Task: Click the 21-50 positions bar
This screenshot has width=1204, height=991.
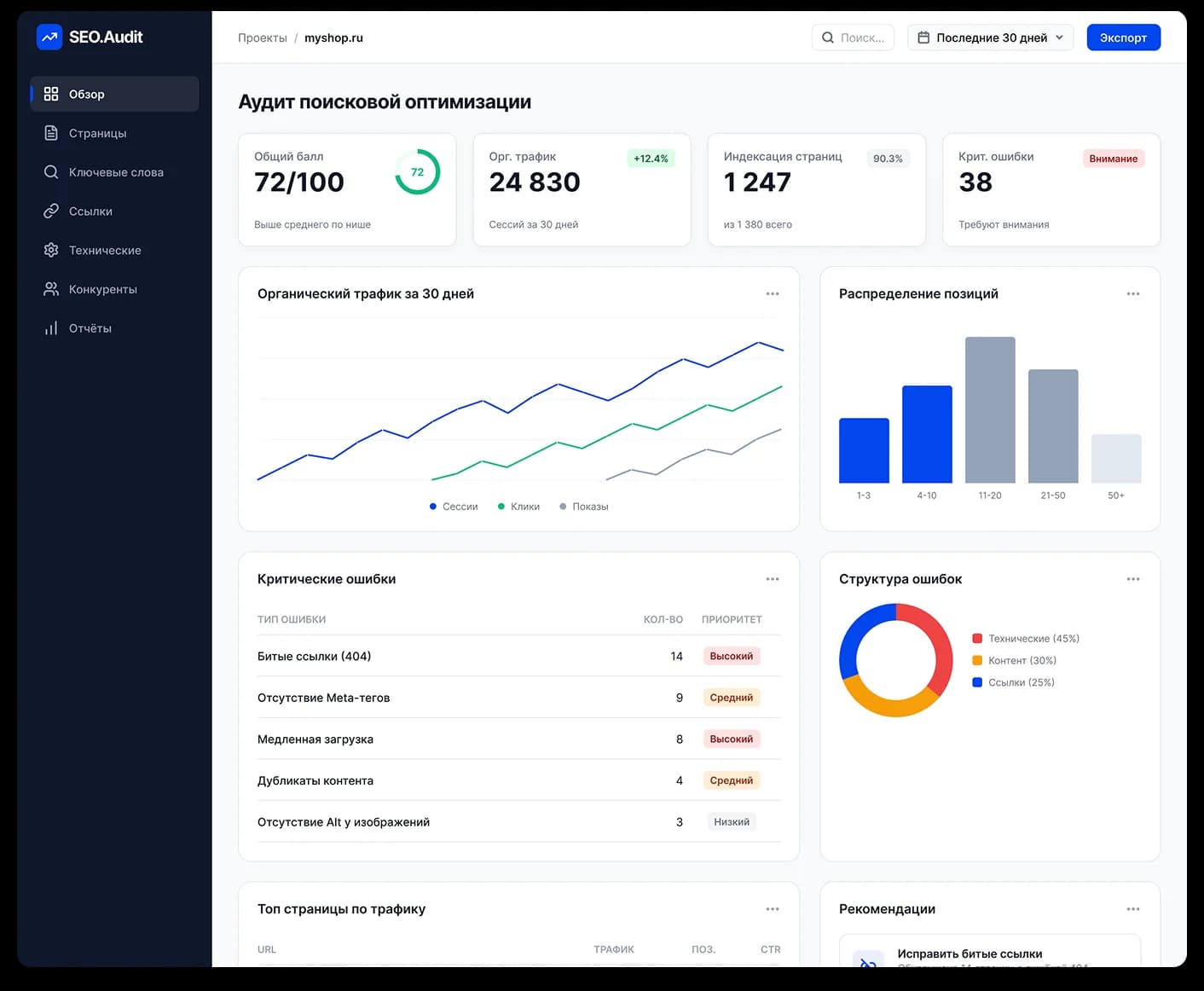Action: coord(1053,426)
